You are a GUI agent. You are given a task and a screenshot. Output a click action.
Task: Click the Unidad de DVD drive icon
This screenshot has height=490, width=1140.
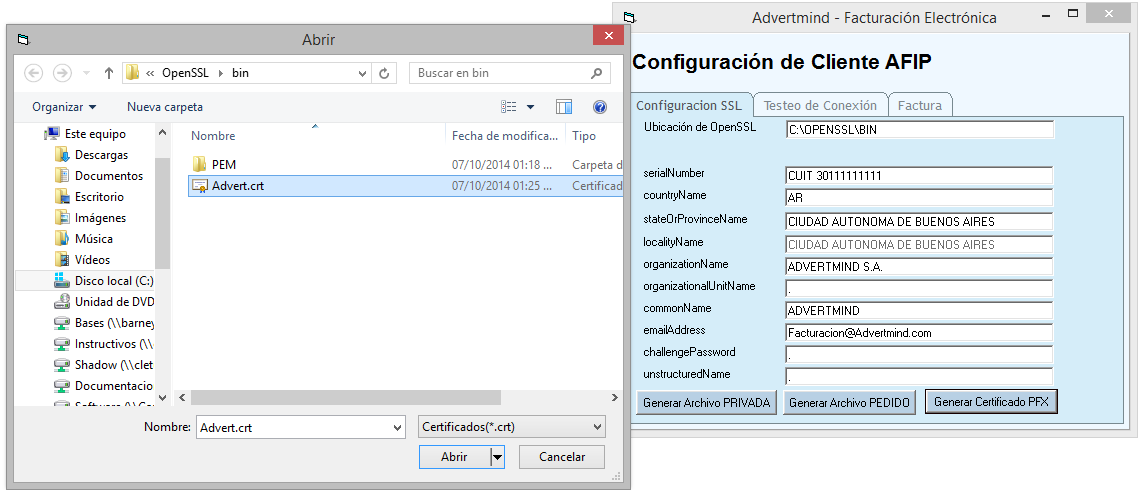pos(63,302)
